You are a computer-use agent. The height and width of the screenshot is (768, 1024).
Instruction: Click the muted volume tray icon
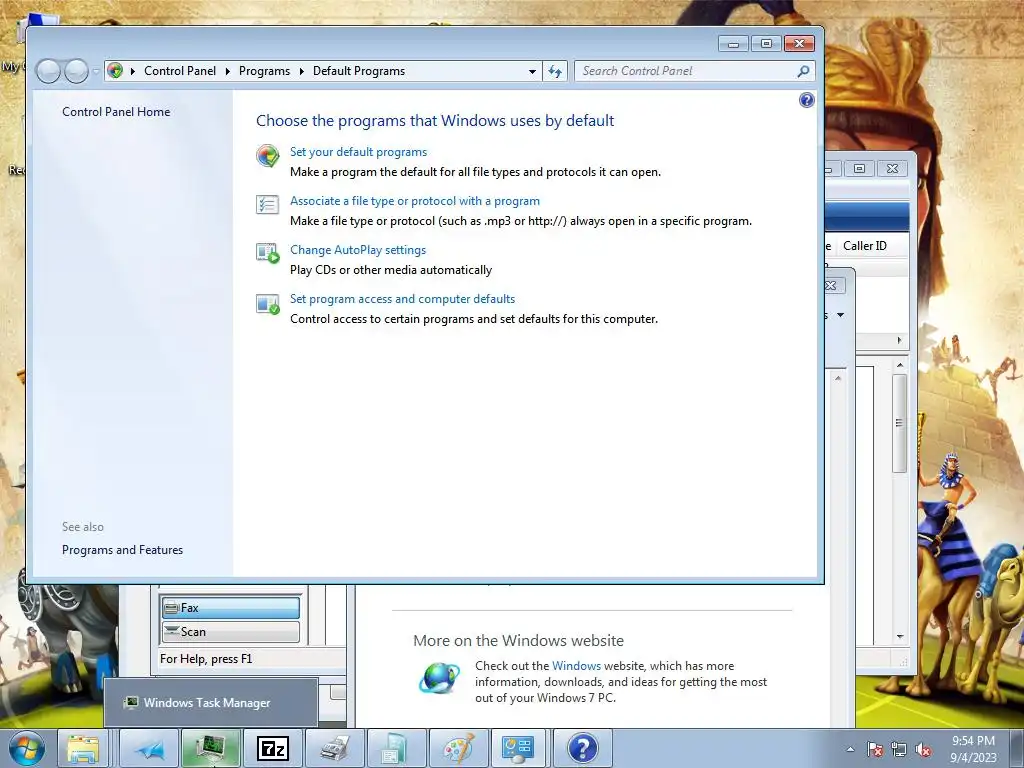[x=923, y=749]
